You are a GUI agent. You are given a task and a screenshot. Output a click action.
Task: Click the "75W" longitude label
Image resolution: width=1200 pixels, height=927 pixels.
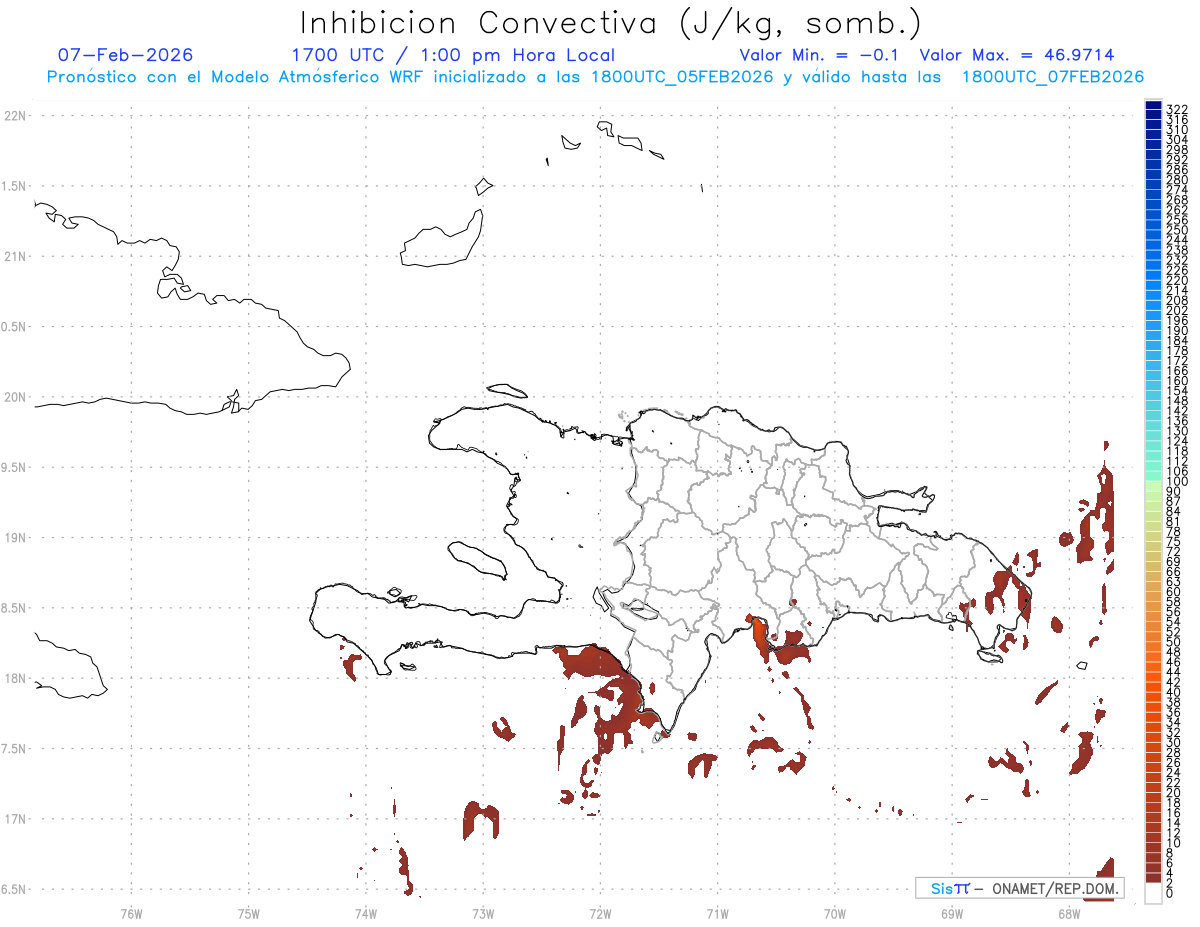249,912
